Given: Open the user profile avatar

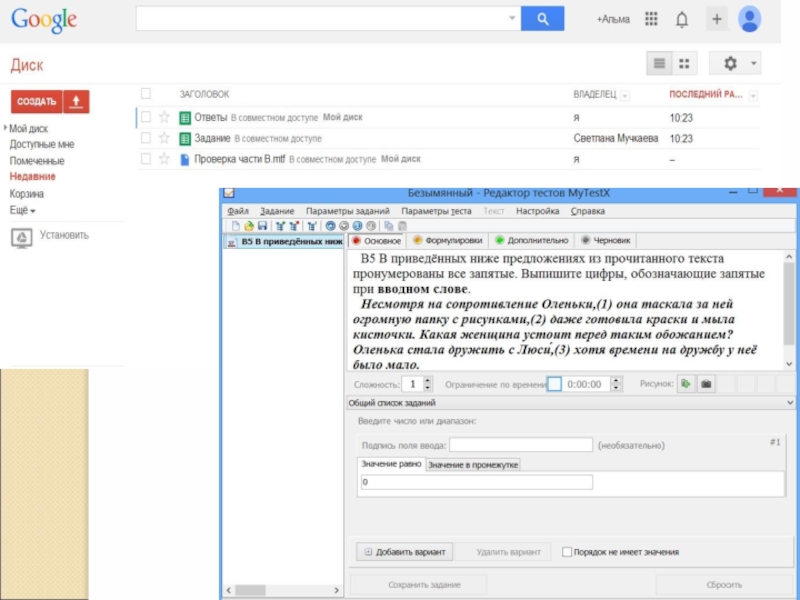Looking at the screenshot, I should pyautogui.click(x=749, y=19).
